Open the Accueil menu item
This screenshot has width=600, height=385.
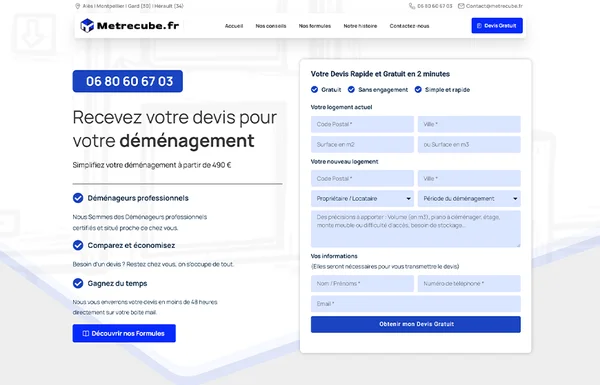234,26
